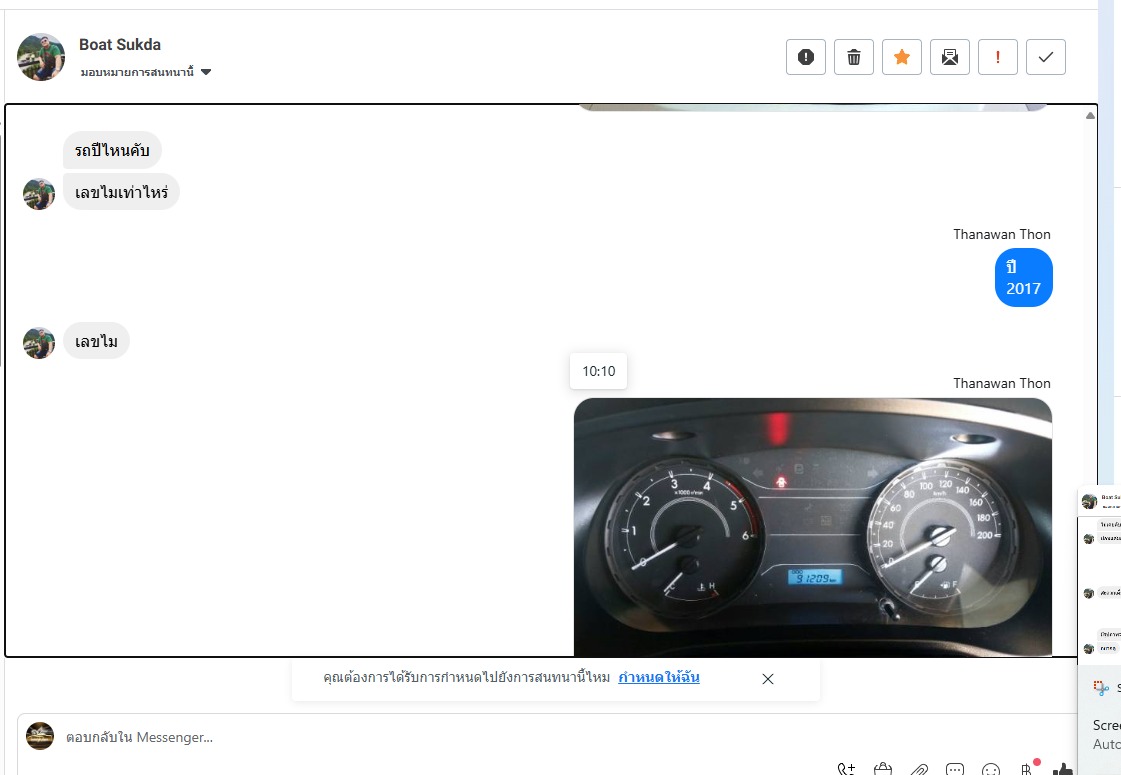
Task: Click the lone เลขไม message bubble
Action: [x=97, y=341]
